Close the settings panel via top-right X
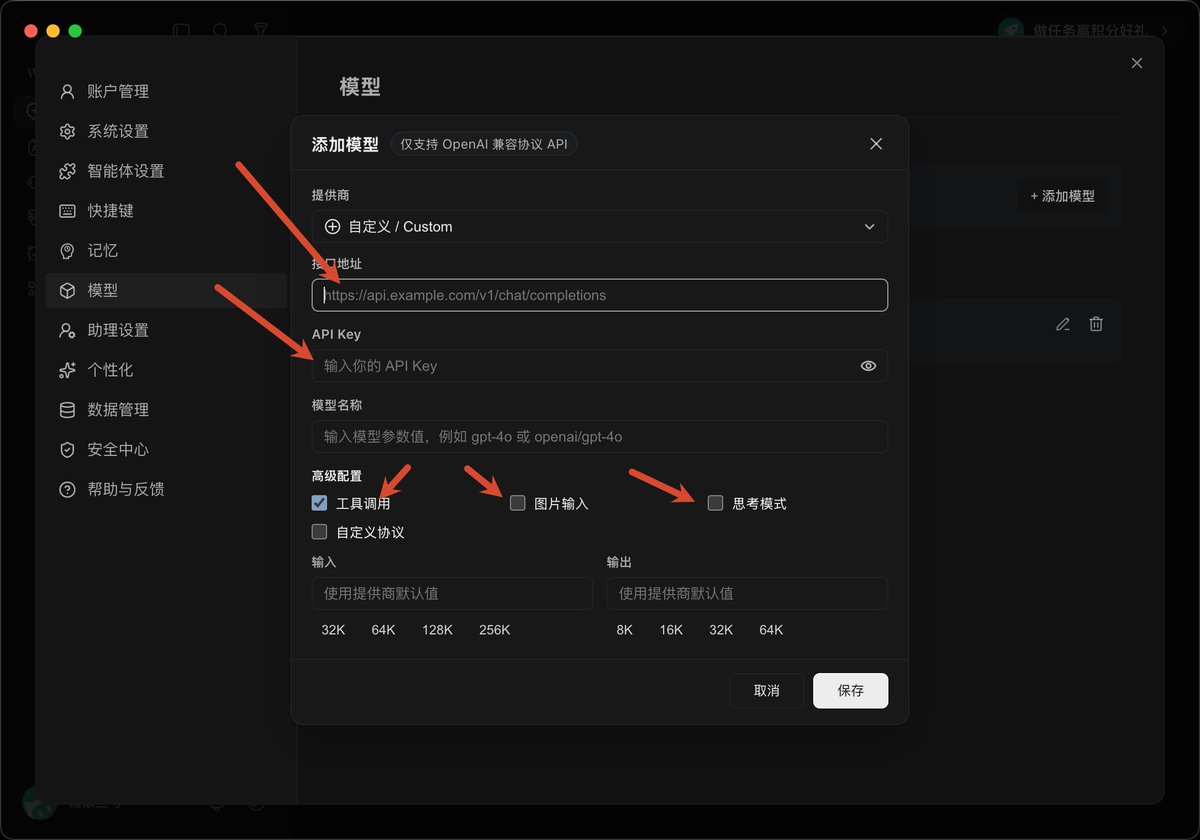This screenshot has width=1200, height=840. tap(1136, 63)
